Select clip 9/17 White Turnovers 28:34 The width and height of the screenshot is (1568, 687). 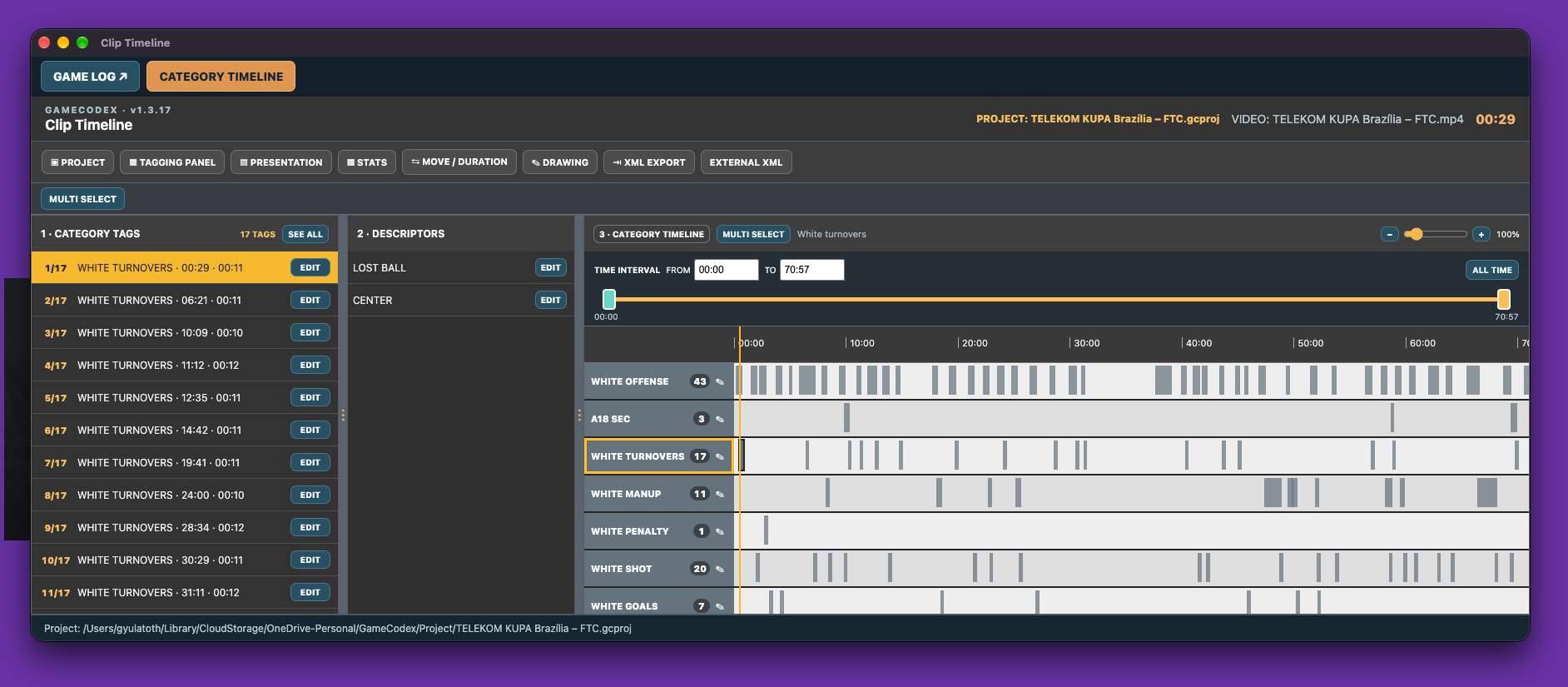[x=185, y=527]
